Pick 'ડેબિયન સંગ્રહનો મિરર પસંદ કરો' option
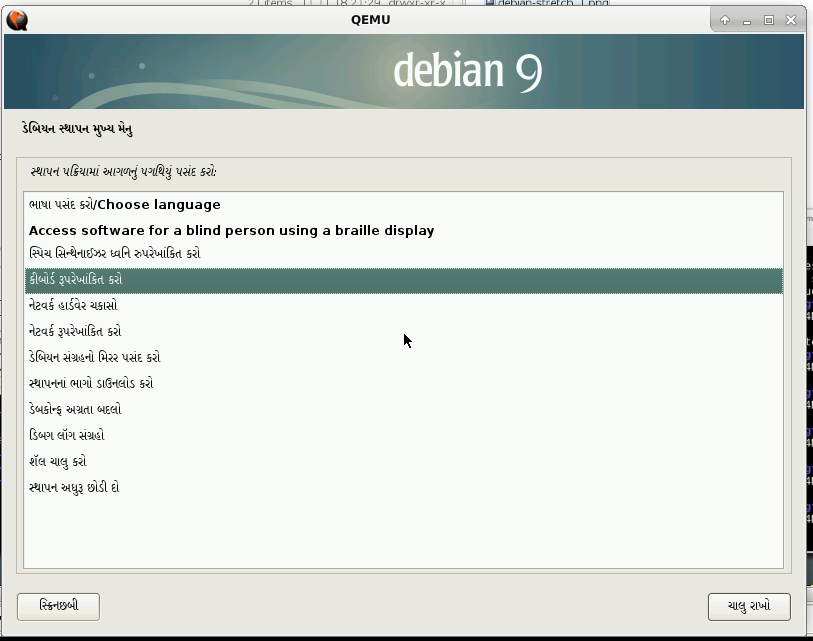Viewport: 813px width, 641px height. (x=403, y=357)
